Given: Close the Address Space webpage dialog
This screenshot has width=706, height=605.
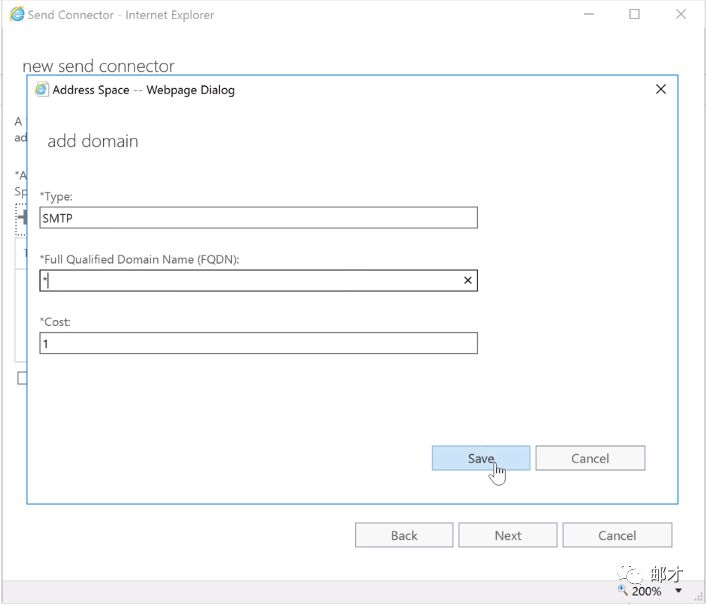Looking at the screenshot, I should pos(660,89).
